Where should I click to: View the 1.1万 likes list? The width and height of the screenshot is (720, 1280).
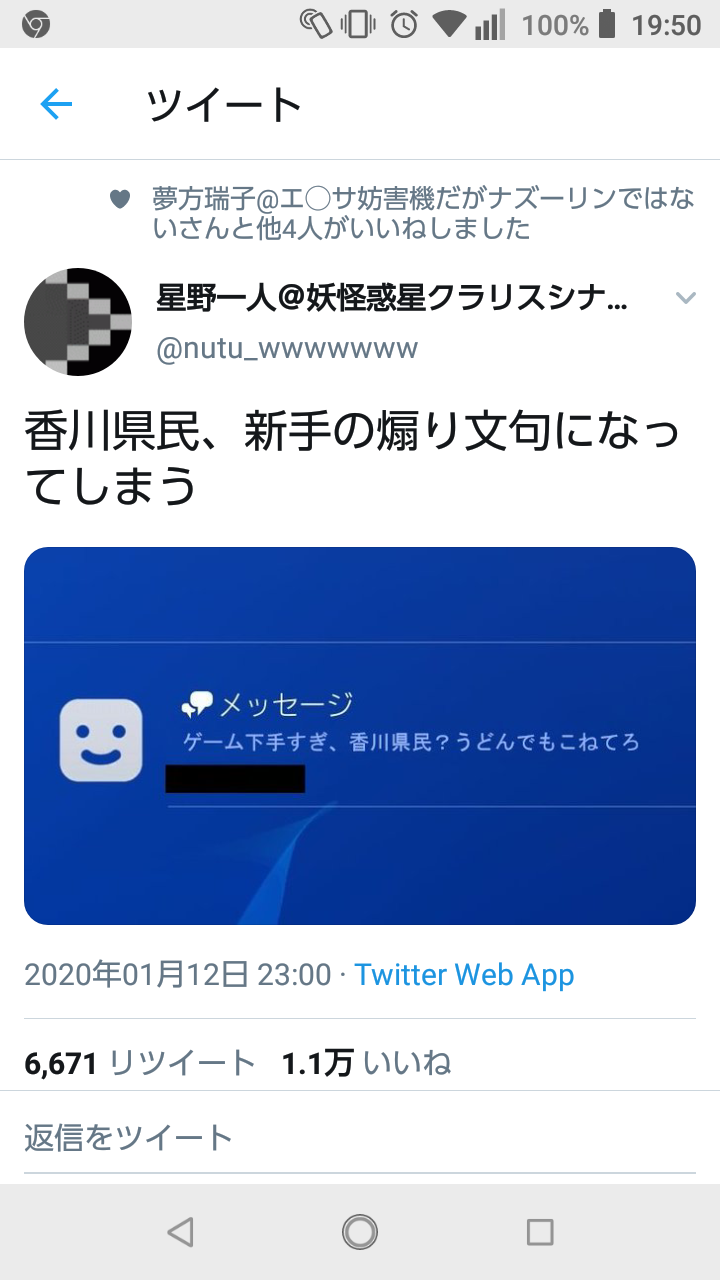[x=366, y=1063]
